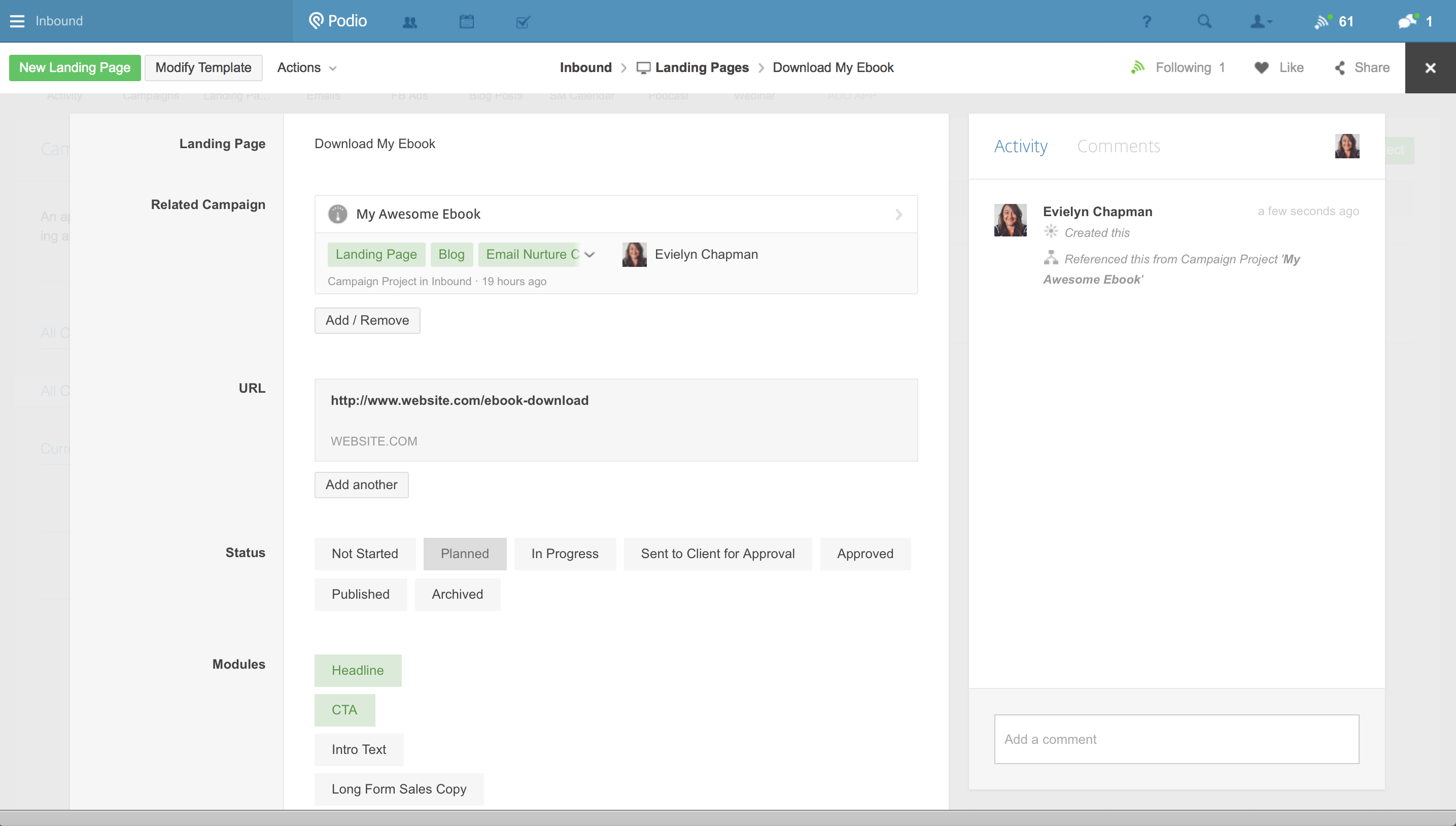Viewport: 1456px width, 826px height.
Task: Open notifications showing 61
Action: click(x=1334, y=21)
